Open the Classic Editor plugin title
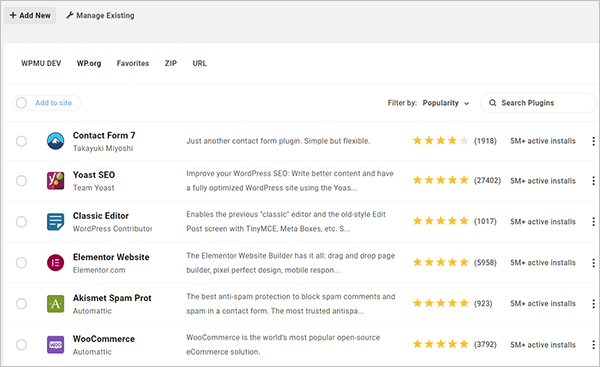 coord(101,216)
